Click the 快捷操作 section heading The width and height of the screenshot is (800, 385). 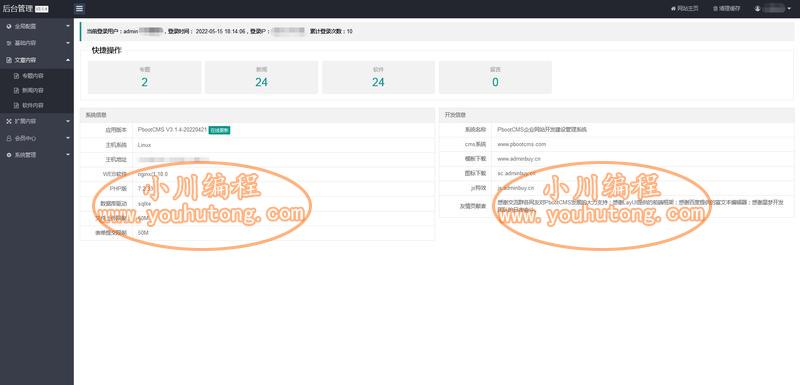point(107,50)
